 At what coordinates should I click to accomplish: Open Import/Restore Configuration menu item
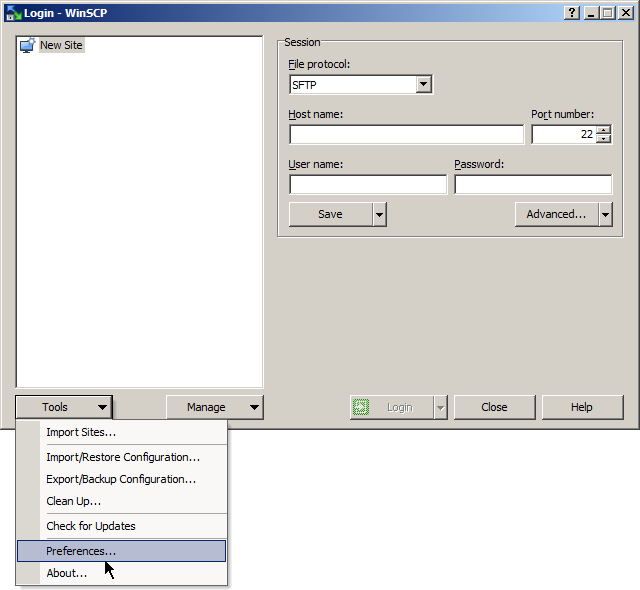coord(122,457)
